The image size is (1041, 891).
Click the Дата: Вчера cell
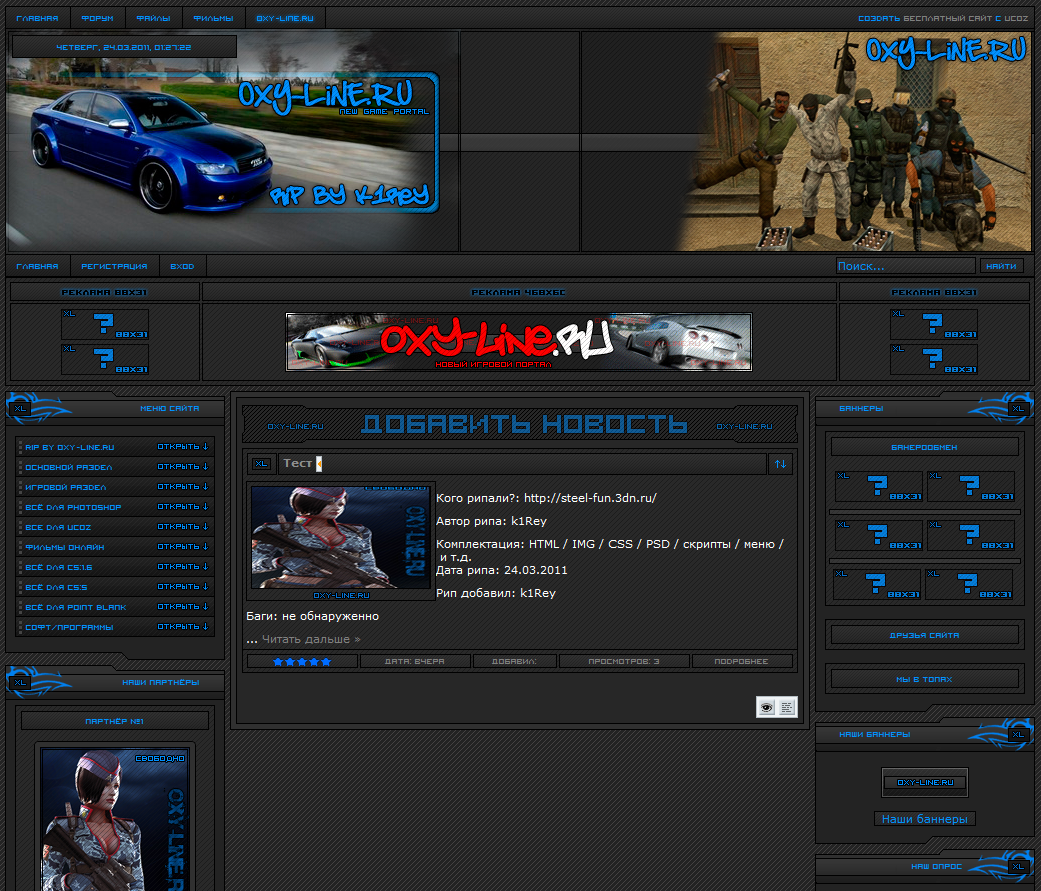point(415,661)
